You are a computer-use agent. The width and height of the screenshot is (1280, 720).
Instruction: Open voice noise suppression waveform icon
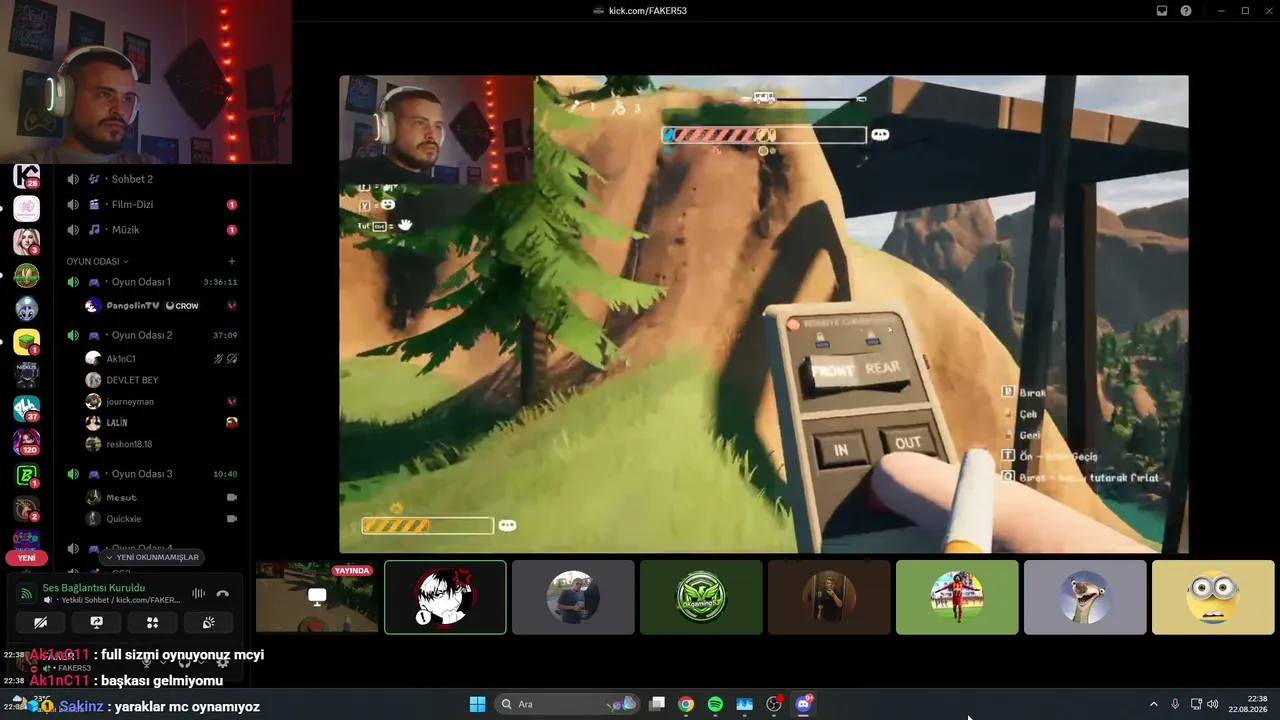pyautogui.click(x=198, y=594)
